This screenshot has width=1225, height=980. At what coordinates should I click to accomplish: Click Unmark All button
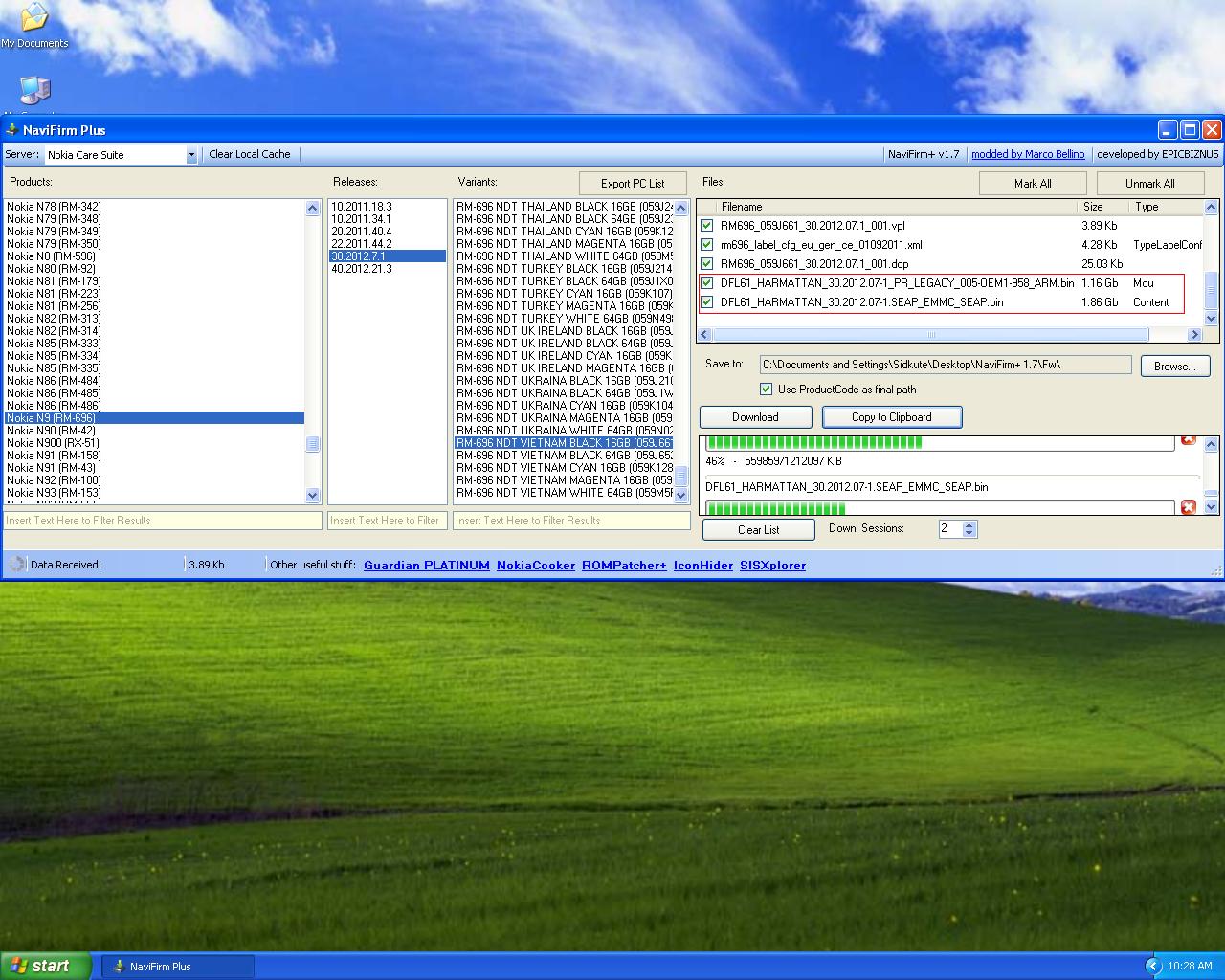1149,184
